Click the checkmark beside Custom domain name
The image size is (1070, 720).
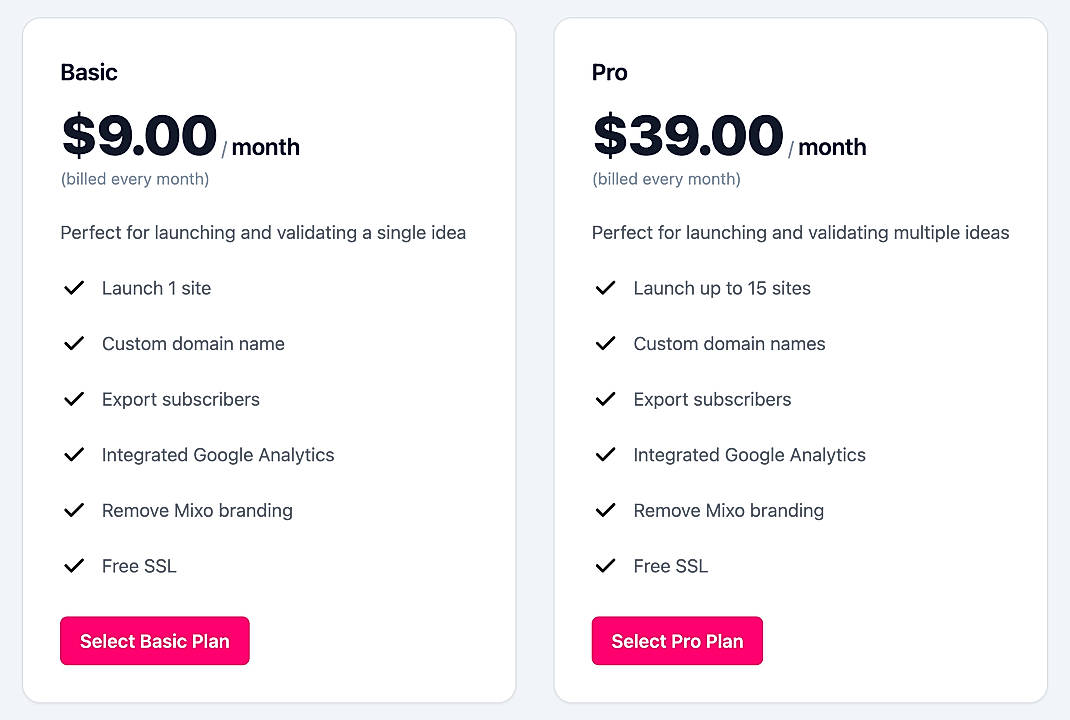(74, 343)
